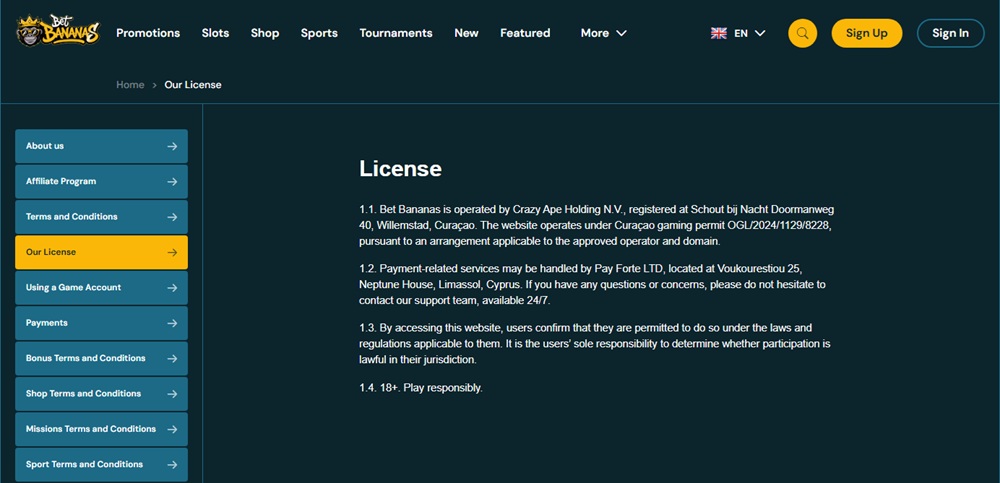Click arrow icon on Affiliate Program row

[172, 182]
